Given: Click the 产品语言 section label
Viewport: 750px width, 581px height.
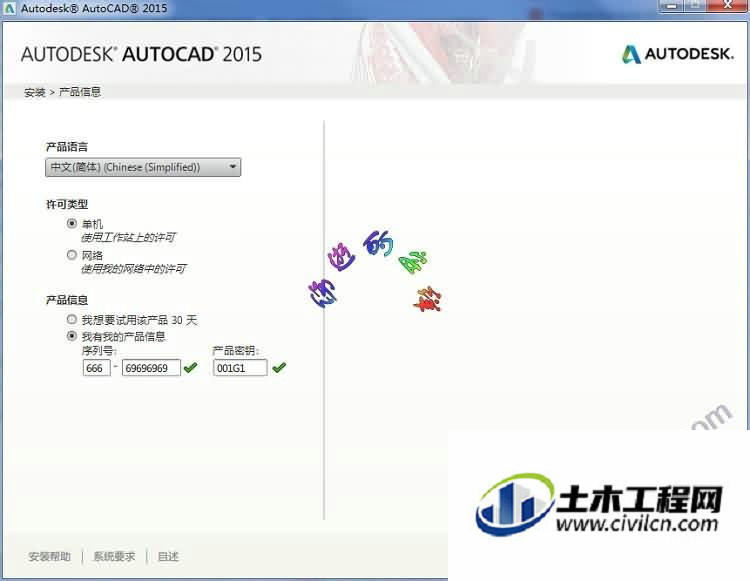Looking at the screenshot, I should (67, 146).
